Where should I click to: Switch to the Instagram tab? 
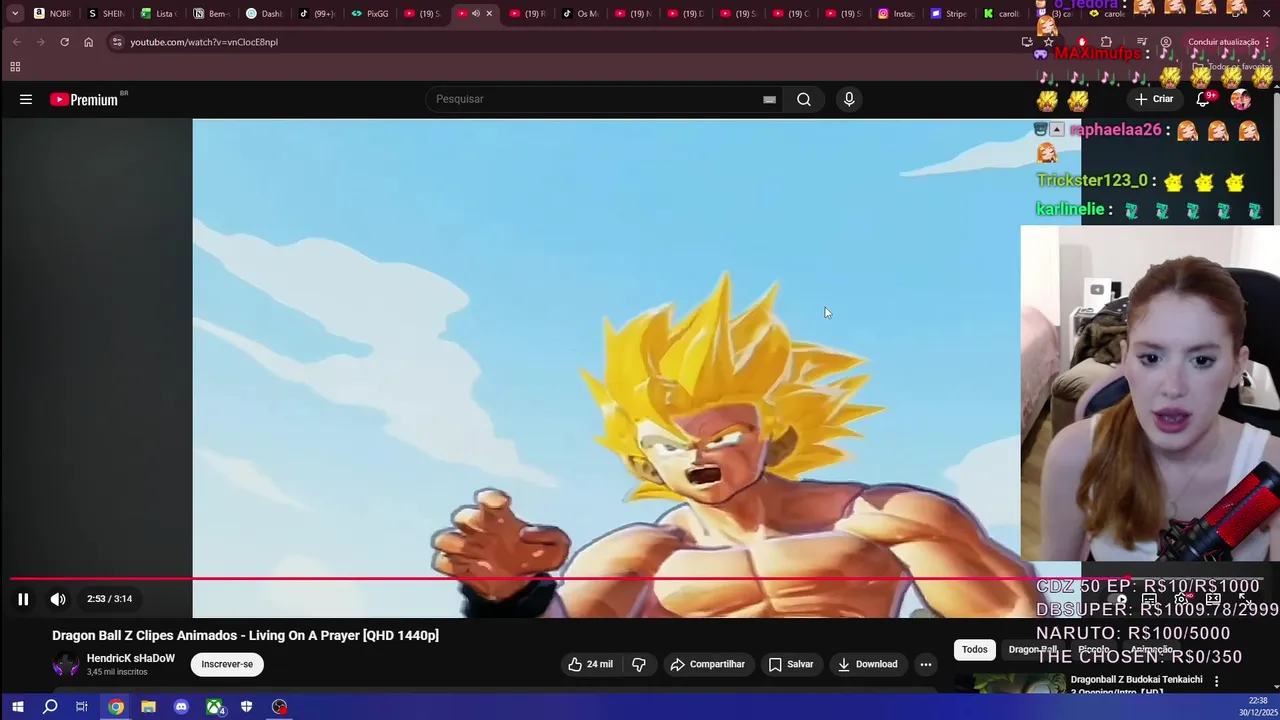(x=896, y=13)
